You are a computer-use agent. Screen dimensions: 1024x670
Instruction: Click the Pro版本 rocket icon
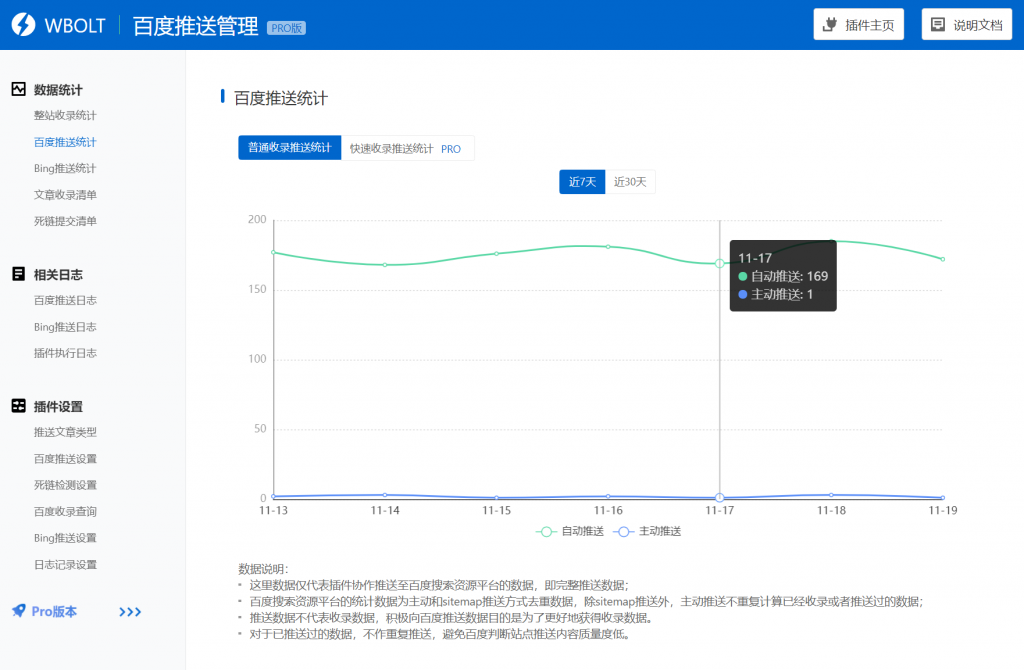[18, 611]
